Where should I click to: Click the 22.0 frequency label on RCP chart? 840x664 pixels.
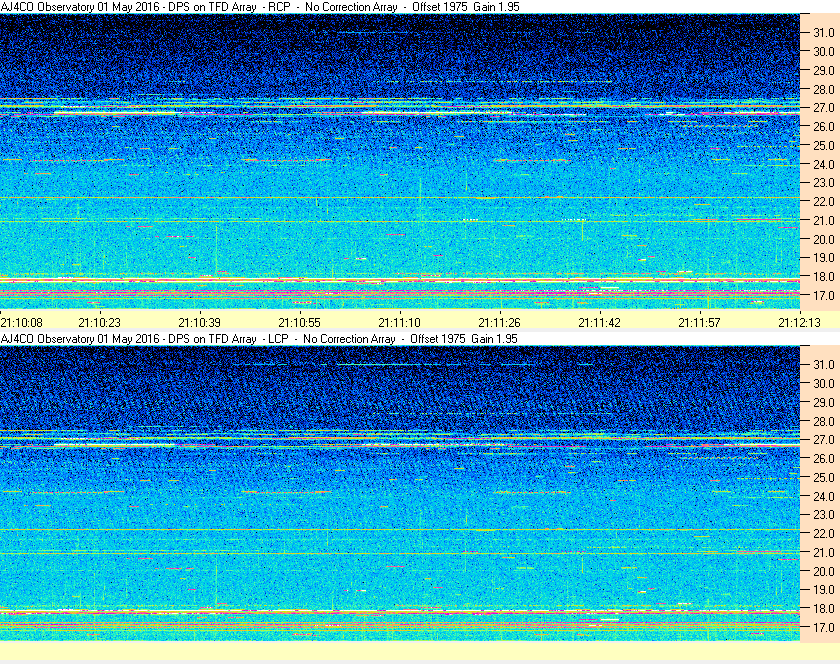824,202
